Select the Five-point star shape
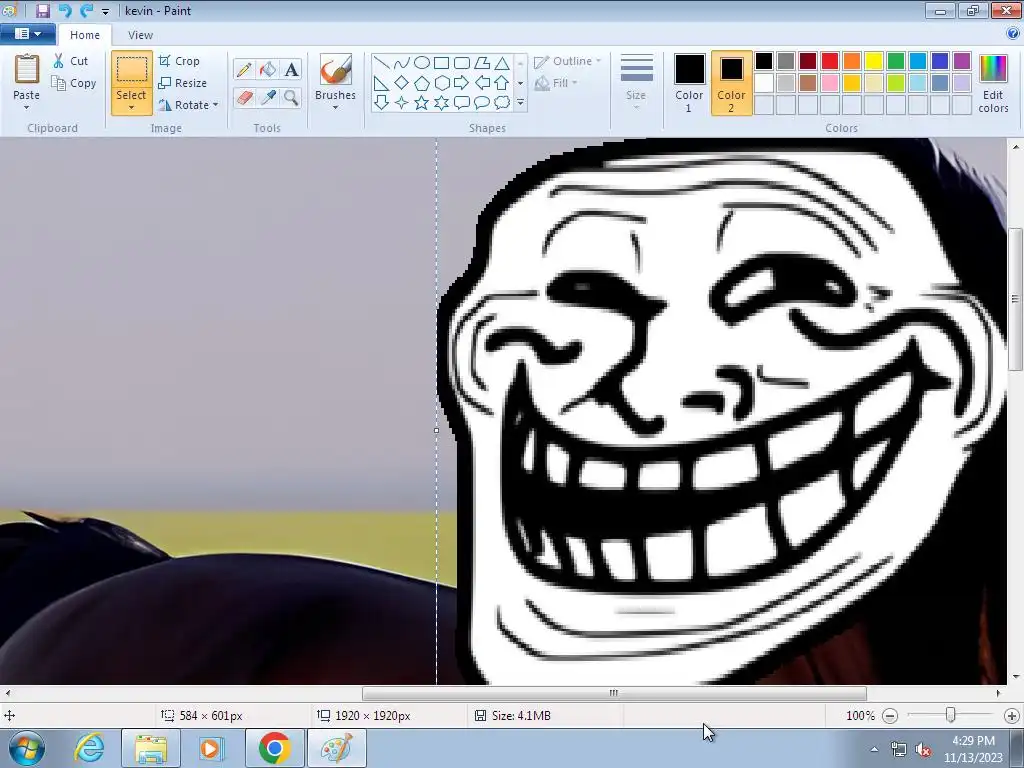1024x768 pixels. tap(422, 103)
